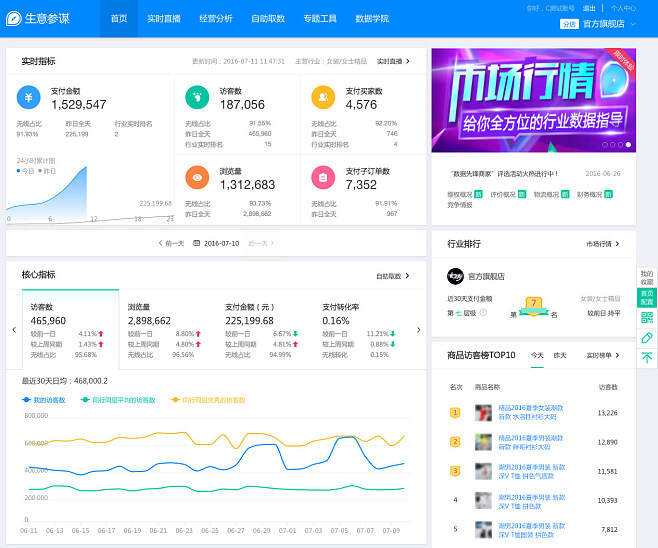Expand 实时榜单 in product TOP10 panel
The width and height of the screenshot is (658, 548).
point(601,355)
